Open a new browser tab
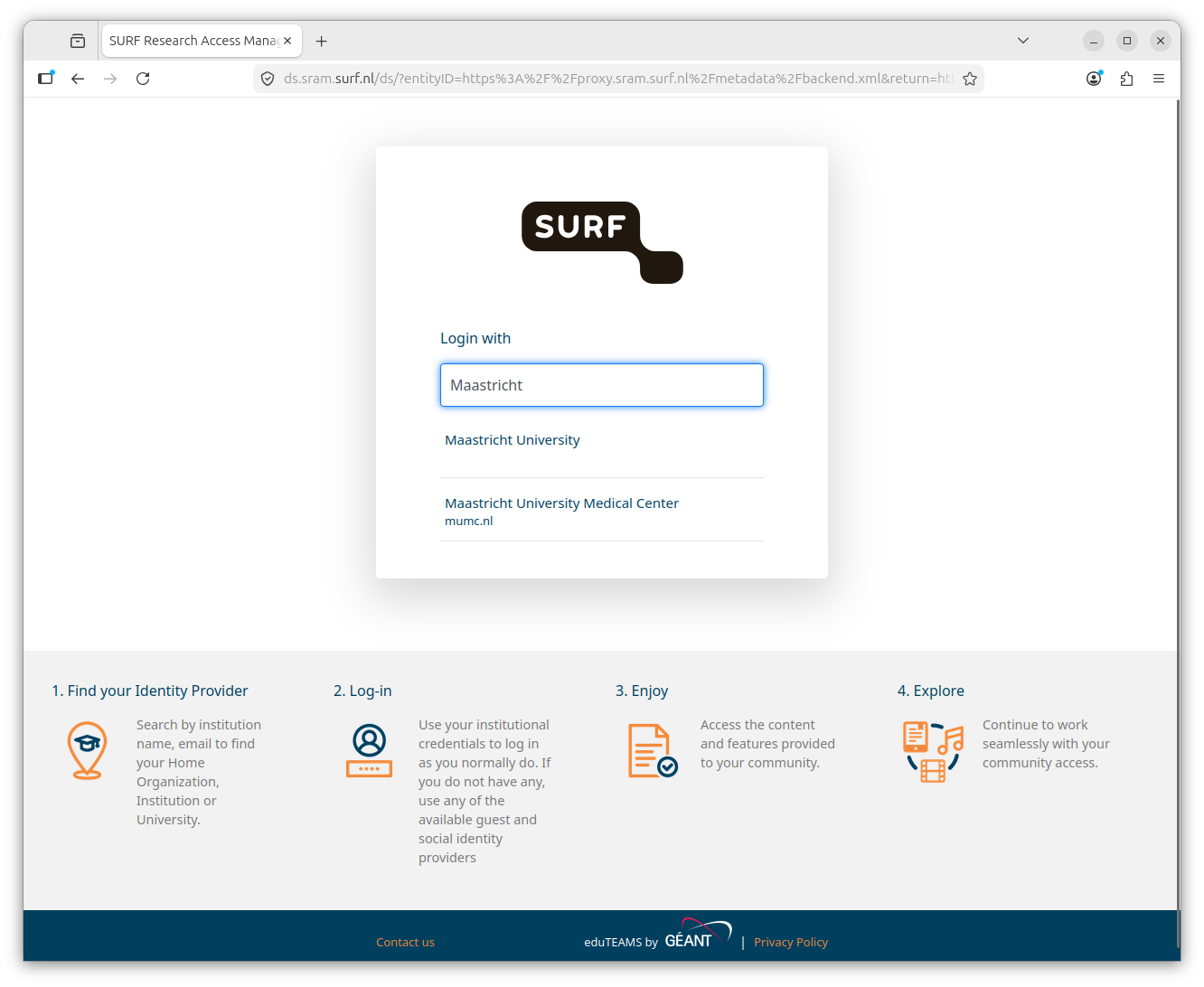This screenshot has width=1204, height=987. (x=321, y=41)
